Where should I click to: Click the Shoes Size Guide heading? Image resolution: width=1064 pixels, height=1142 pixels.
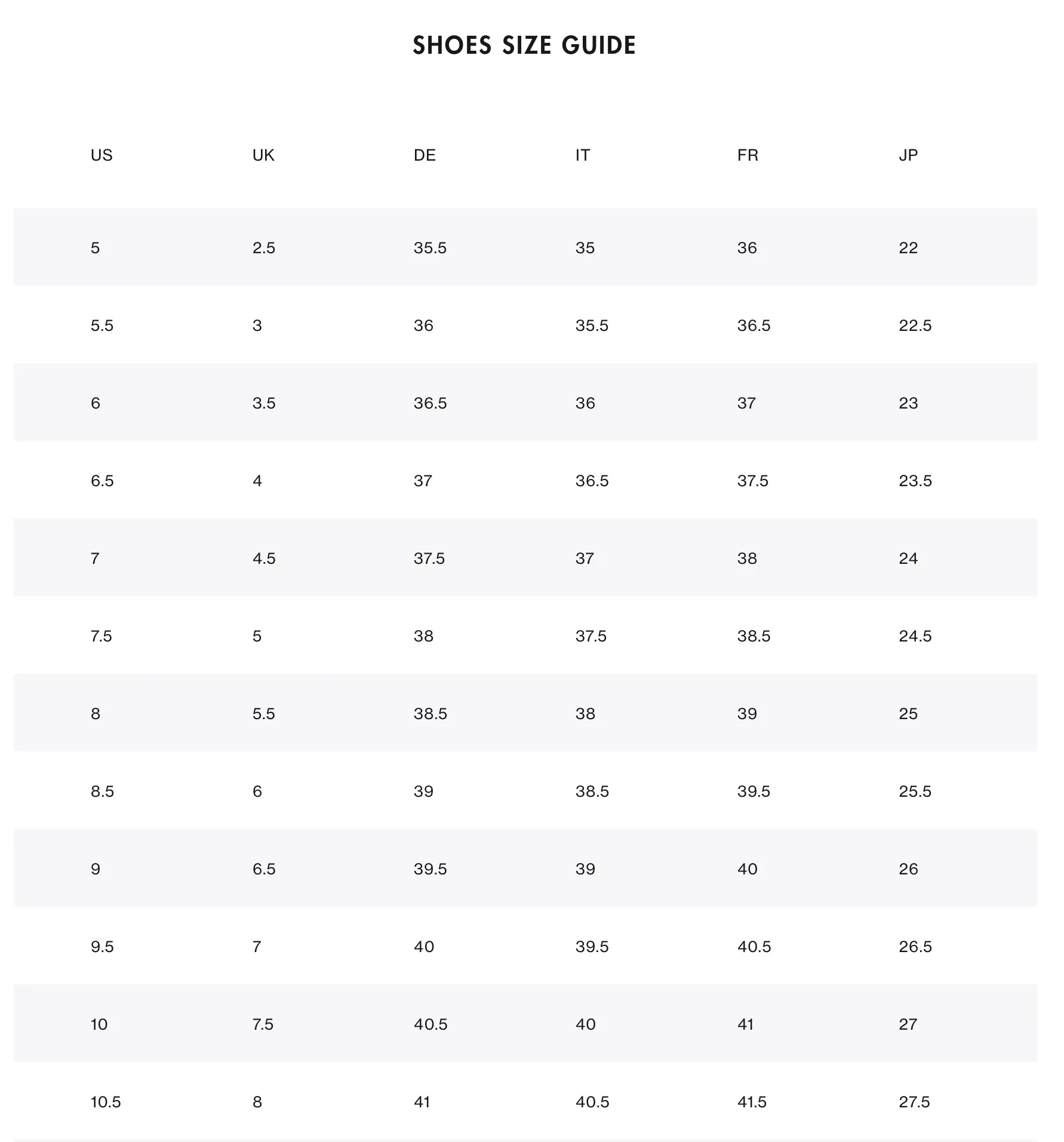point(524,45)
